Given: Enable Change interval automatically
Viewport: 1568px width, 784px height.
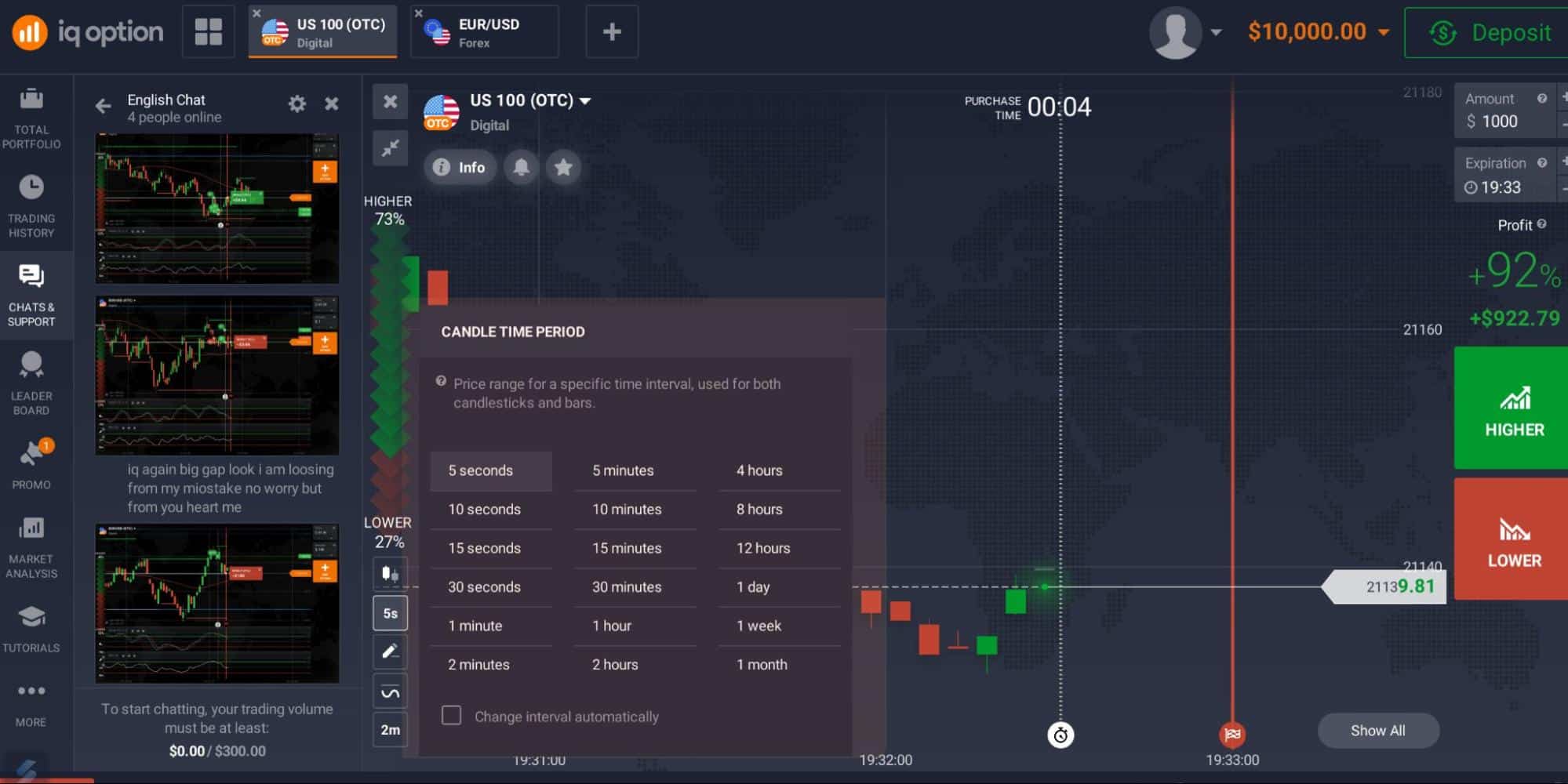Looking at the screenshot, I should click(452, 716).
